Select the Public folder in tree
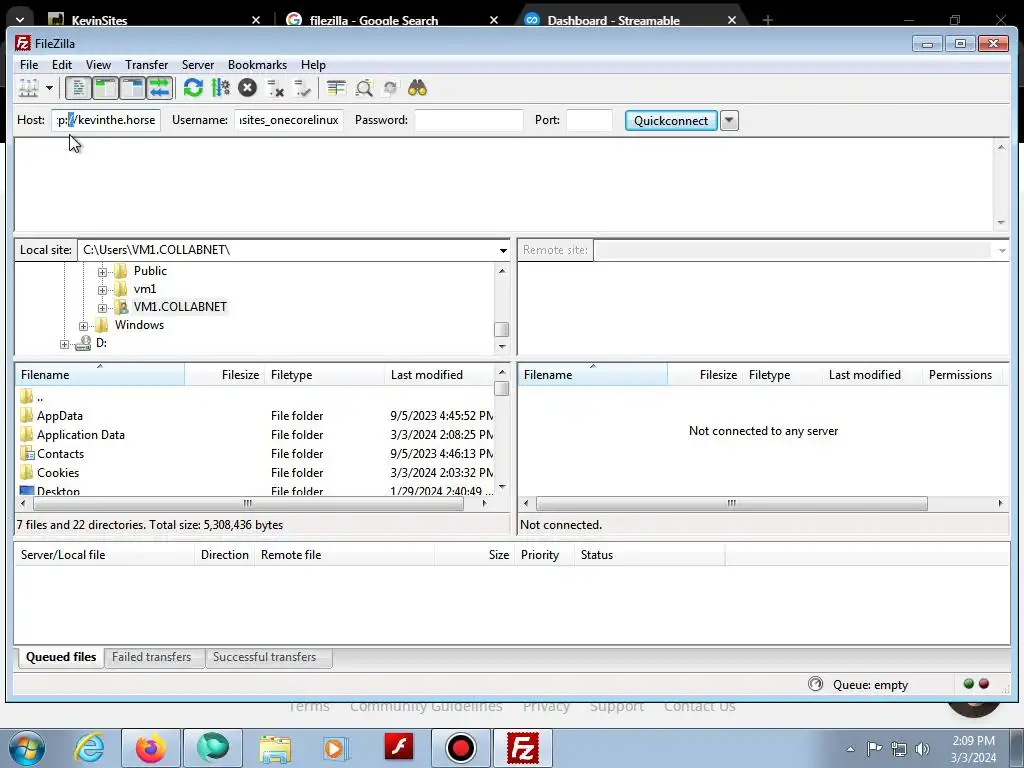1024x768 pixels. (x=150, y=271)
